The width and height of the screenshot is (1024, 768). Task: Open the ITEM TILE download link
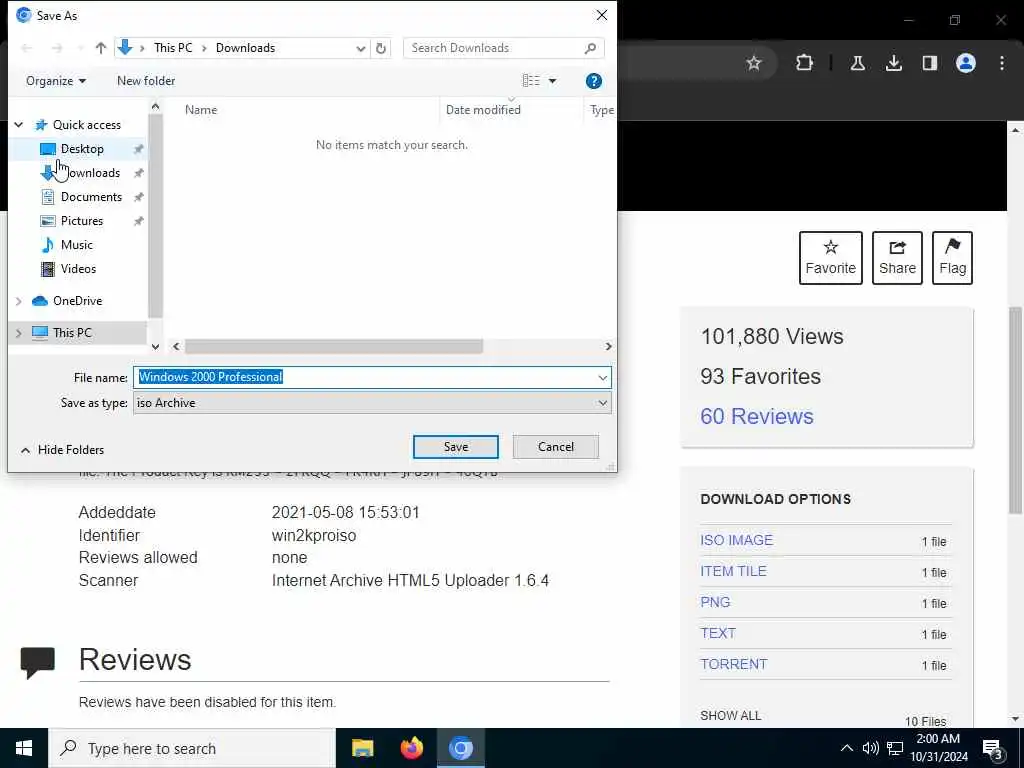click(x=733, y=571)
